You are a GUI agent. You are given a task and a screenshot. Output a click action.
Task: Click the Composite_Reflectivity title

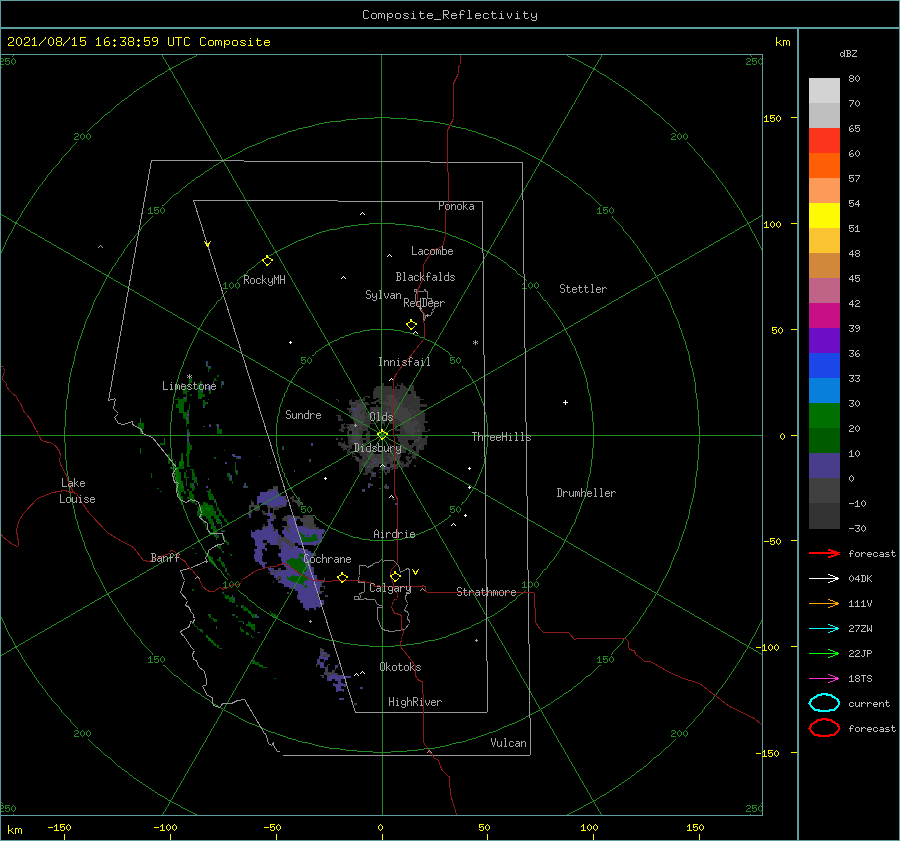[450, 15]
